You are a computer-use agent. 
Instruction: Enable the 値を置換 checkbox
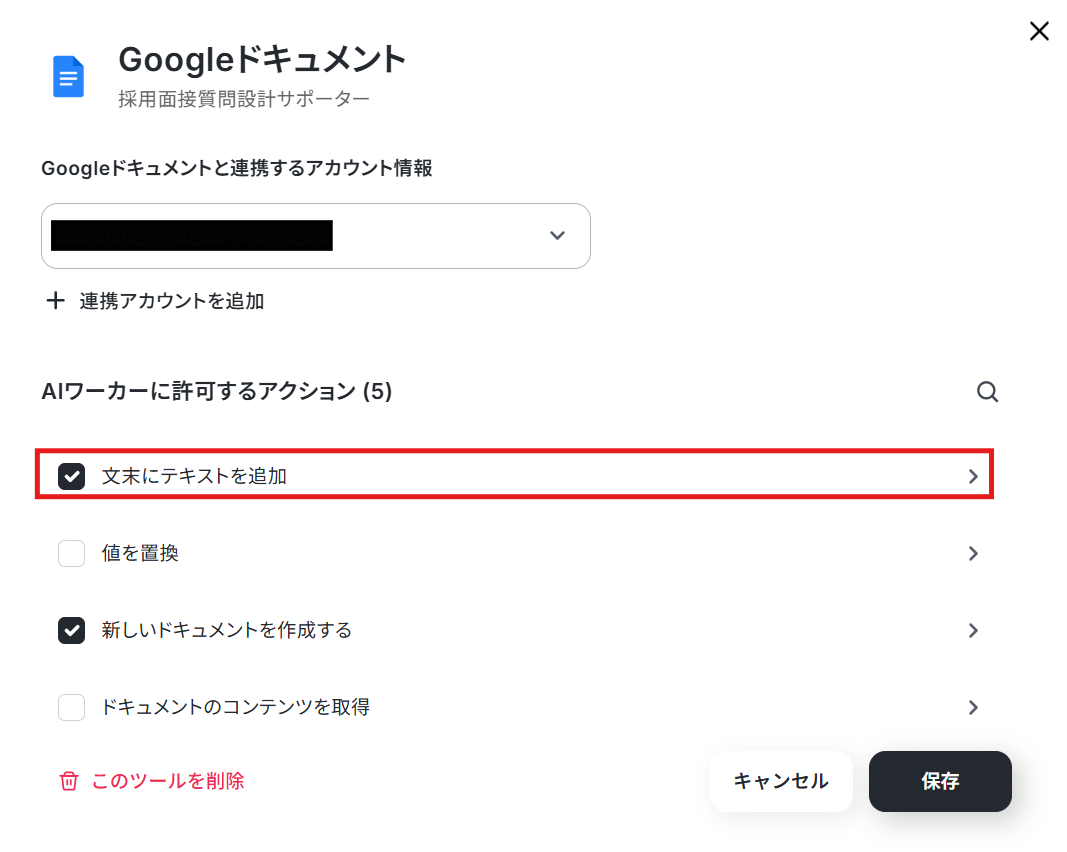(x=71, y=553)
